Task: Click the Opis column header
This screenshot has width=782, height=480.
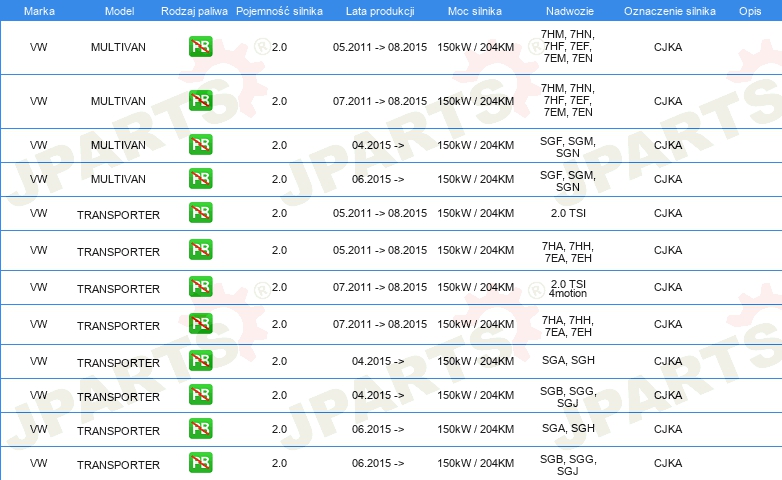Action: (749, 10)
